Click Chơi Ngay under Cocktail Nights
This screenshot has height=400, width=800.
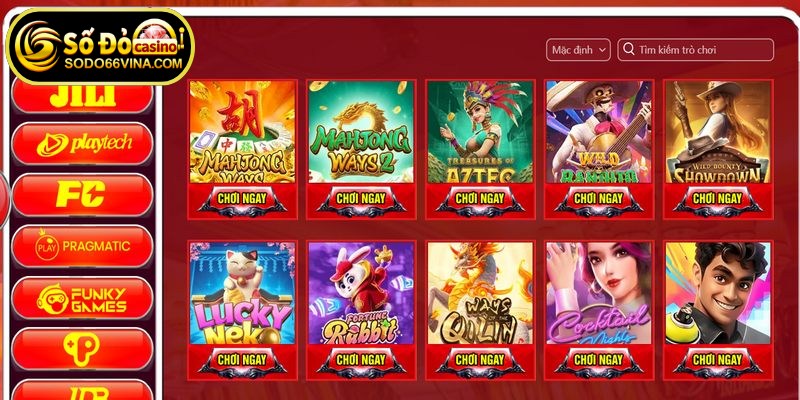[599, 360]
